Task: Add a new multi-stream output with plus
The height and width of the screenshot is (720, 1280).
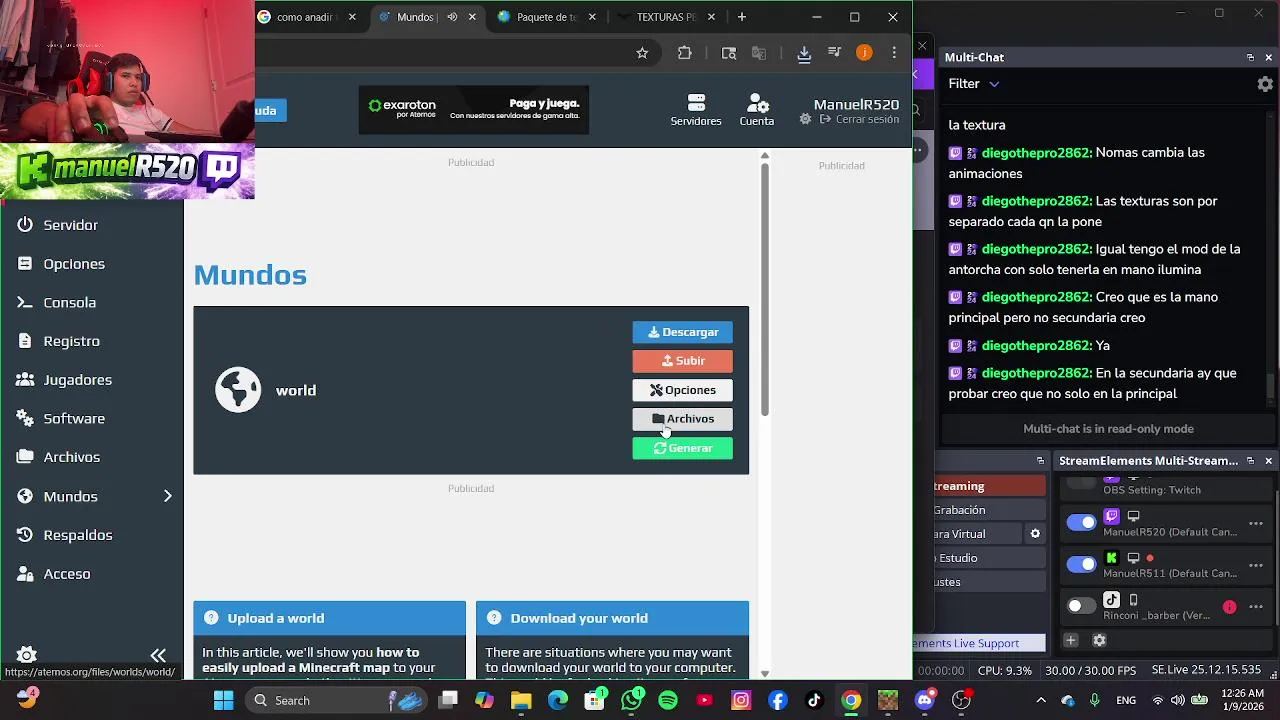Action: (1070, 640)
